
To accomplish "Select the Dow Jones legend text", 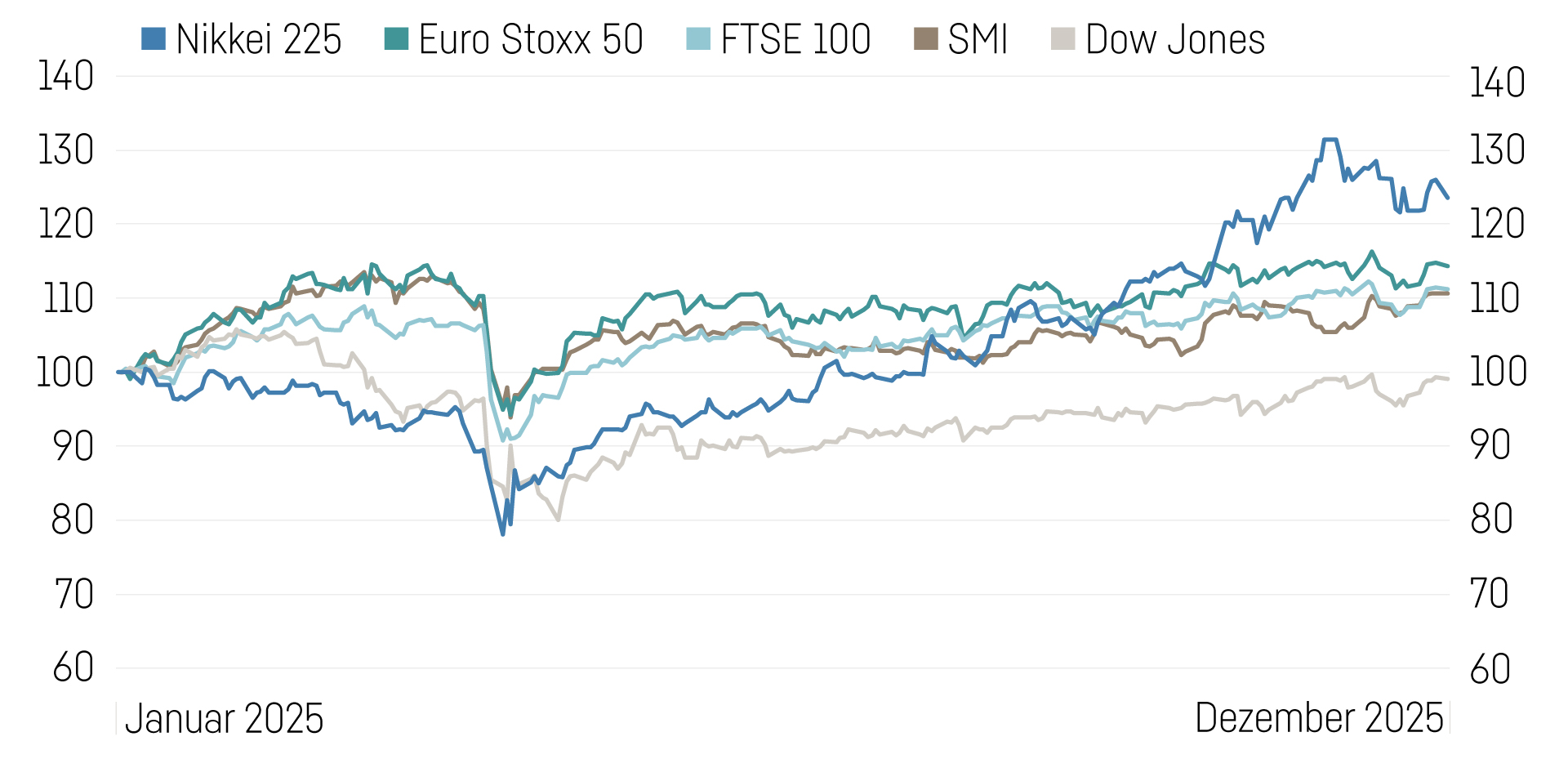I will click(x=1175, y=39).
